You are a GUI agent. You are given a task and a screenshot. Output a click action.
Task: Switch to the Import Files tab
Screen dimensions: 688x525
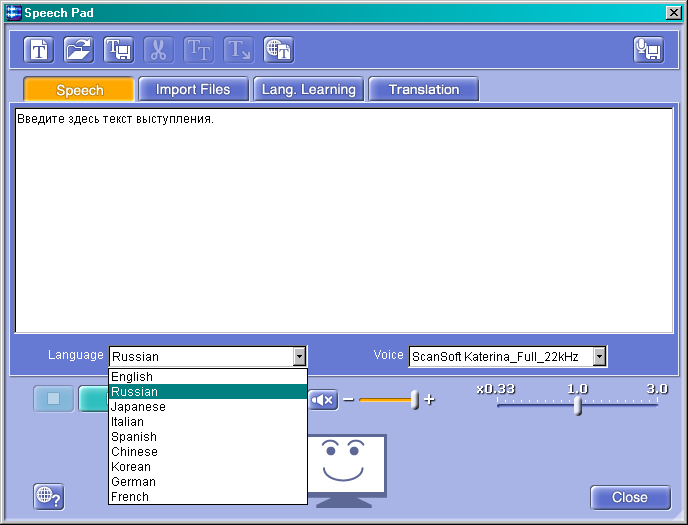click(x=193, y=90)
